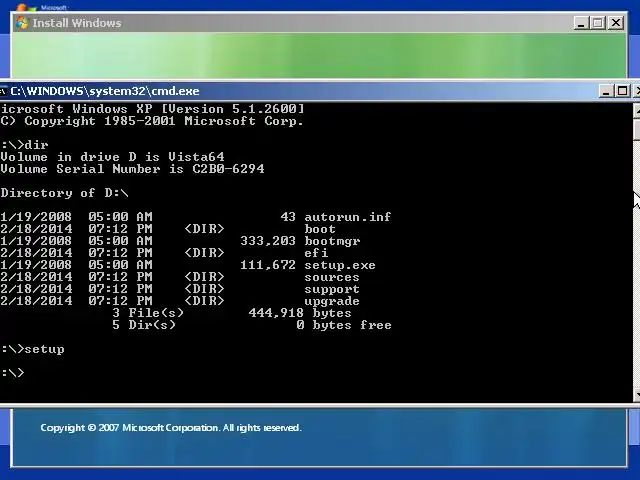Click the Install Windows flag icon
This screenshot has width=640, height=480.
pos(22,23)
